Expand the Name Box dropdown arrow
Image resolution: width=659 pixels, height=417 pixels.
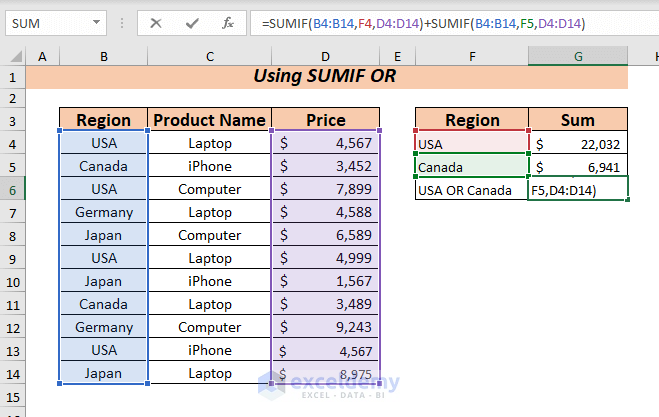[x=95, y=23]
